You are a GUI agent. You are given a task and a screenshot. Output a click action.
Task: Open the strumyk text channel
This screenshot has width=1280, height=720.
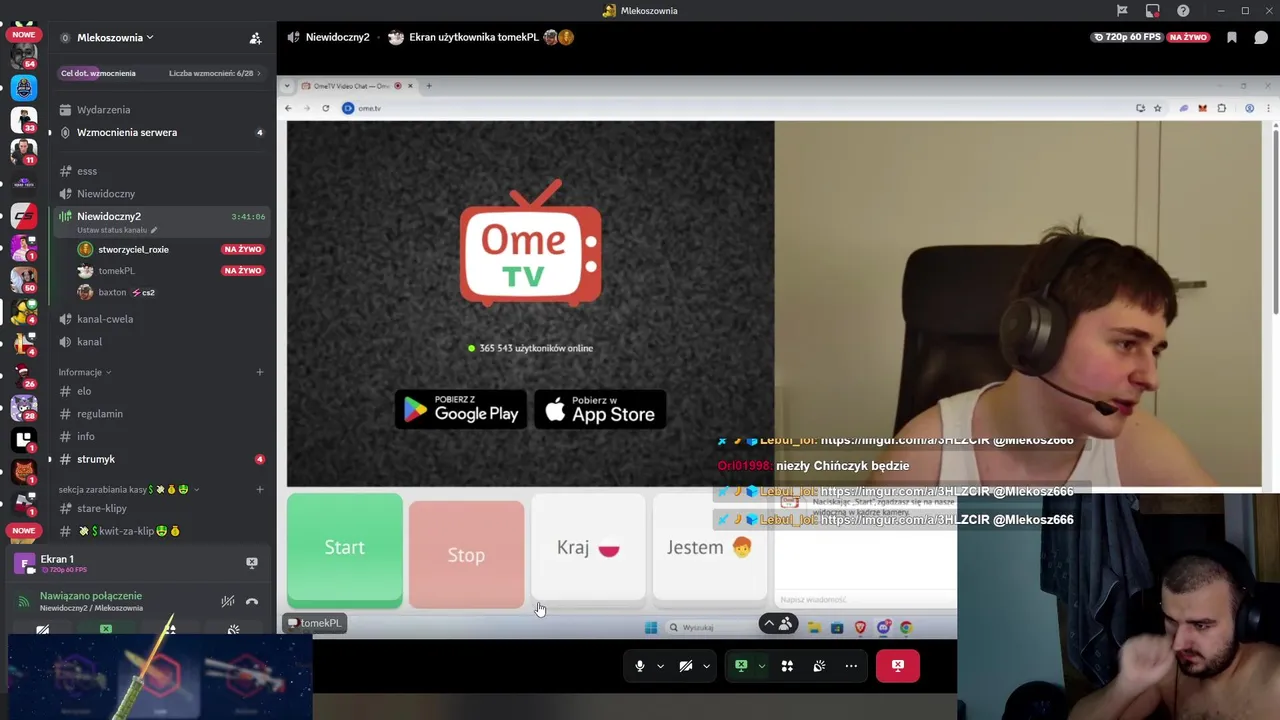160,459
